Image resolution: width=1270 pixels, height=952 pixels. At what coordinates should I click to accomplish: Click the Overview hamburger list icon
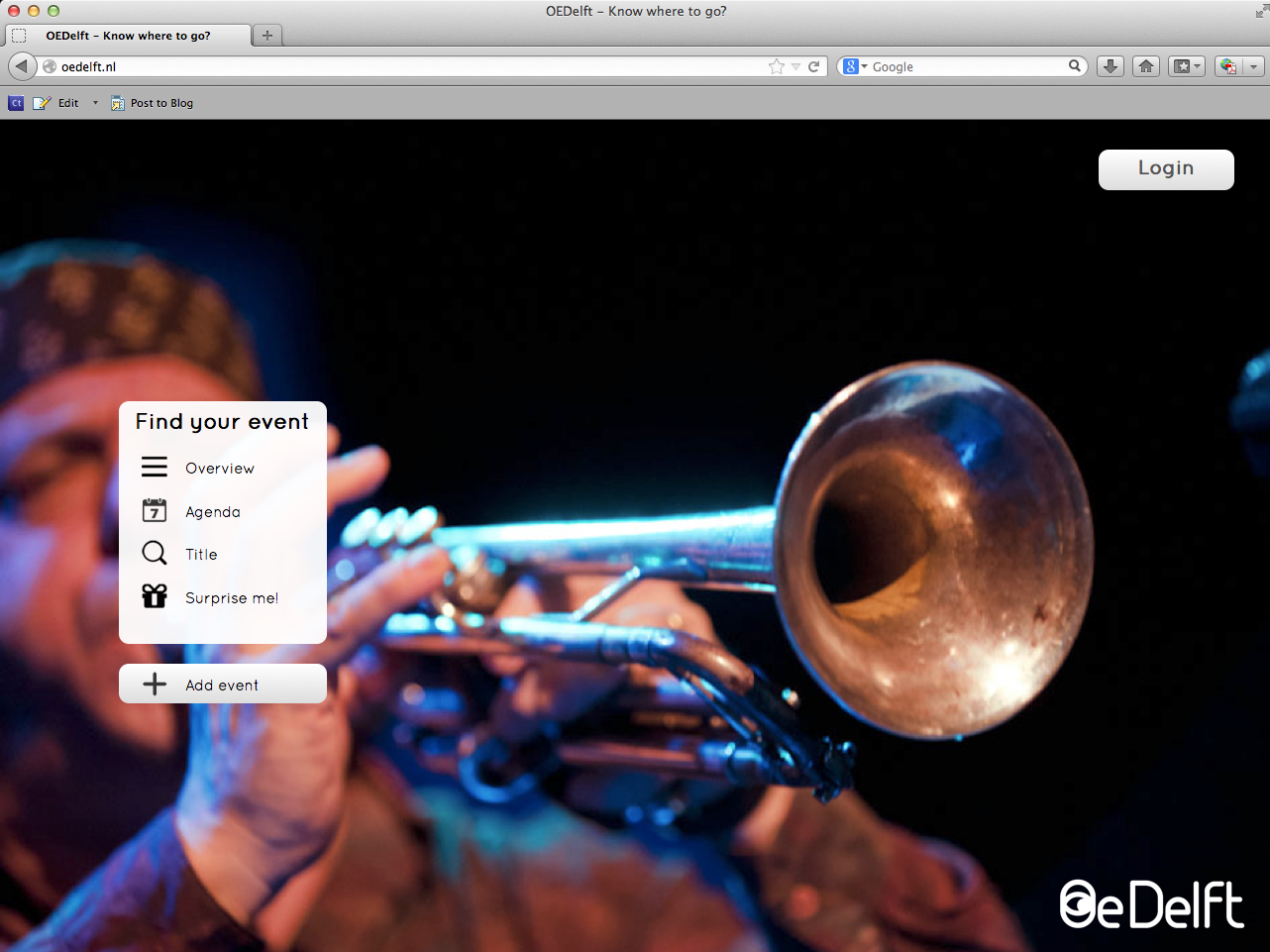pos(155,467)
